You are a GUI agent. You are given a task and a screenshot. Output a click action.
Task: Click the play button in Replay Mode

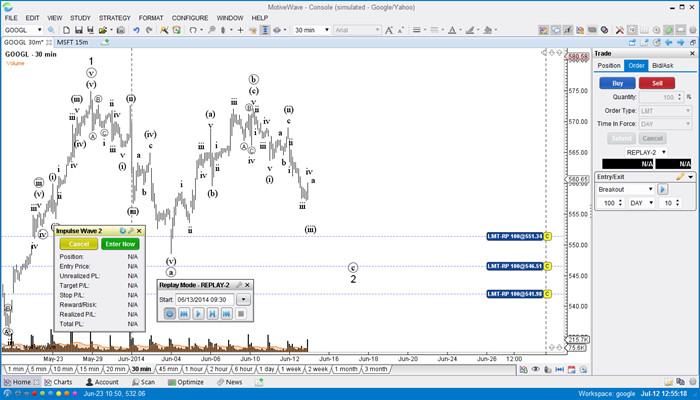click(198, 313)
